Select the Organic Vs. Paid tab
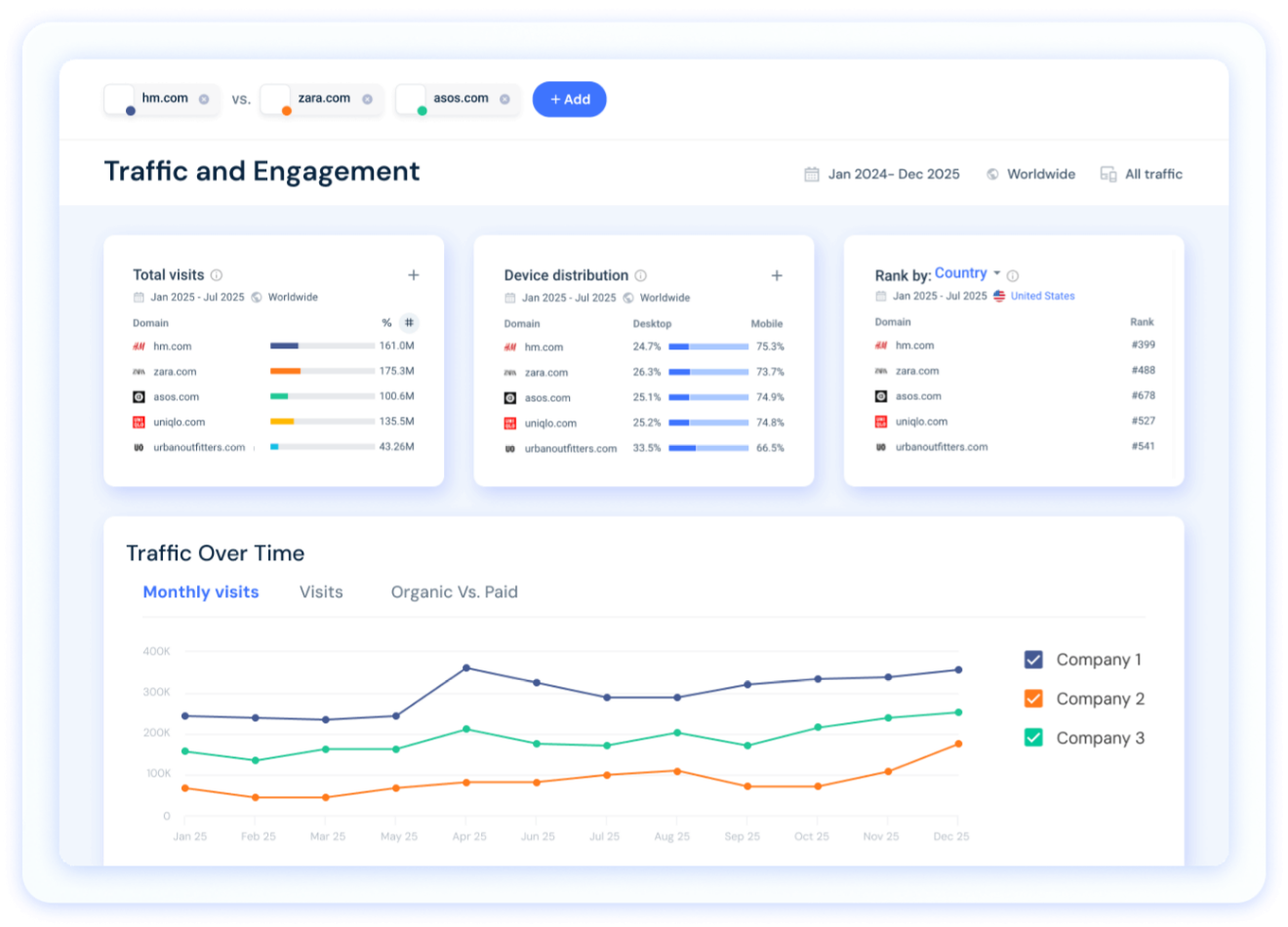 (454, 592)
